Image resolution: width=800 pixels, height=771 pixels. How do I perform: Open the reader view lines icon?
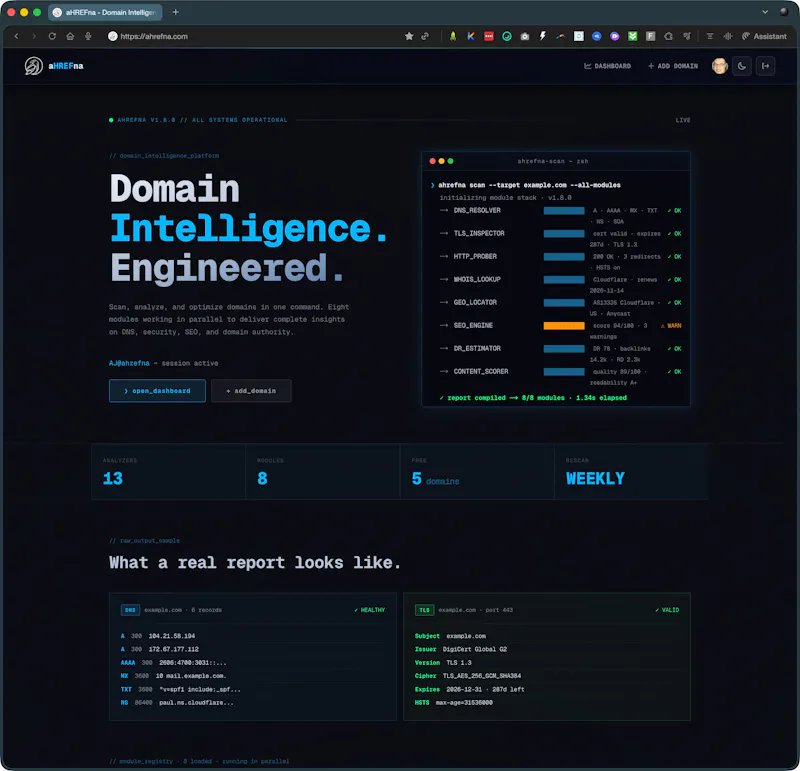coord(710,36)
